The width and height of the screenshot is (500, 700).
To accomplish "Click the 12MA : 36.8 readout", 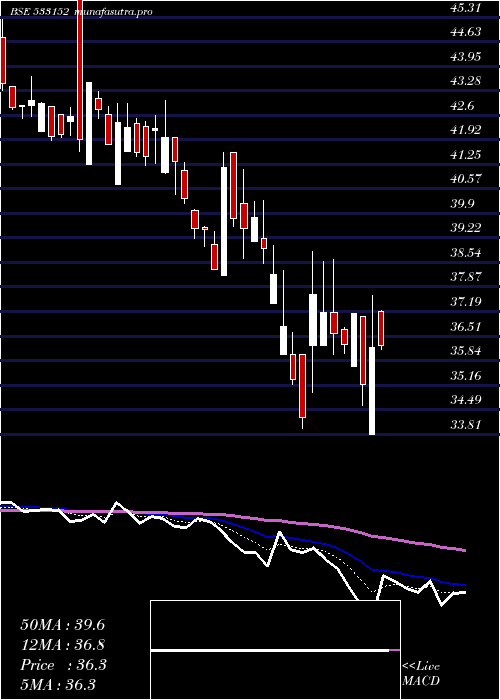I will click(62, 645).
